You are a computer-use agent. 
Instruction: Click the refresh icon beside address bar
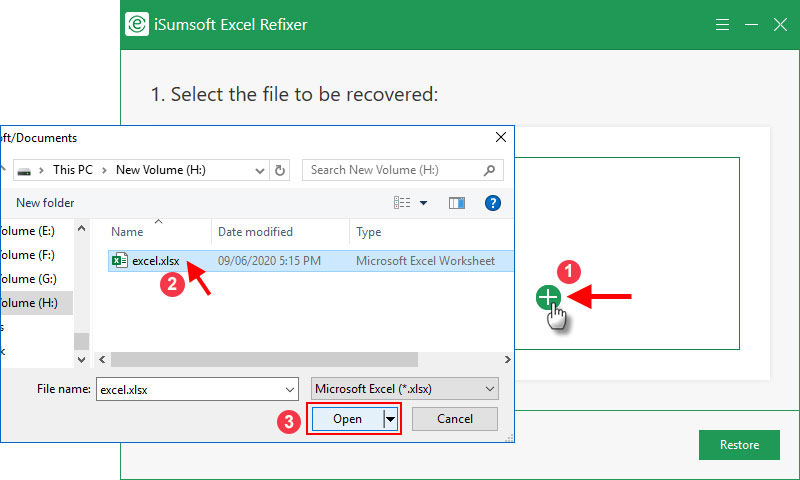pos(280,170)
